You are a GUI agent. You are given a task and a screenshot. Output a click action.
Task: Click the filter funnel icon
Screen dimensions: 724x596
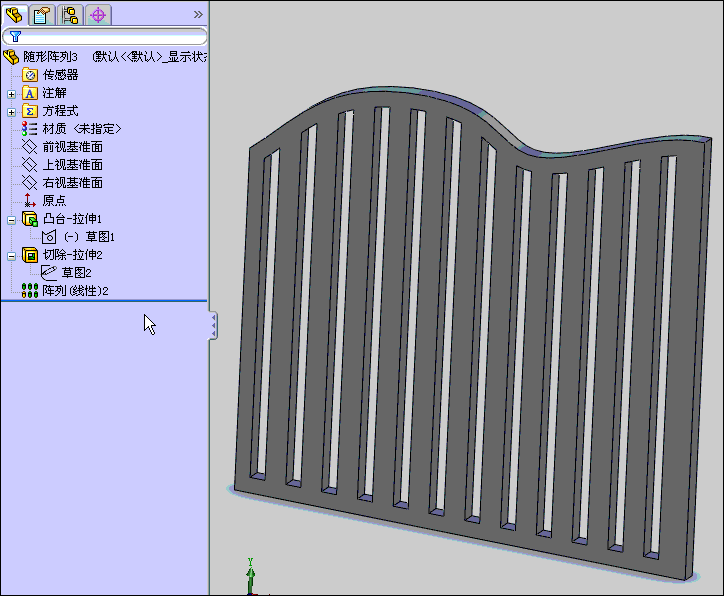point(15,36)
